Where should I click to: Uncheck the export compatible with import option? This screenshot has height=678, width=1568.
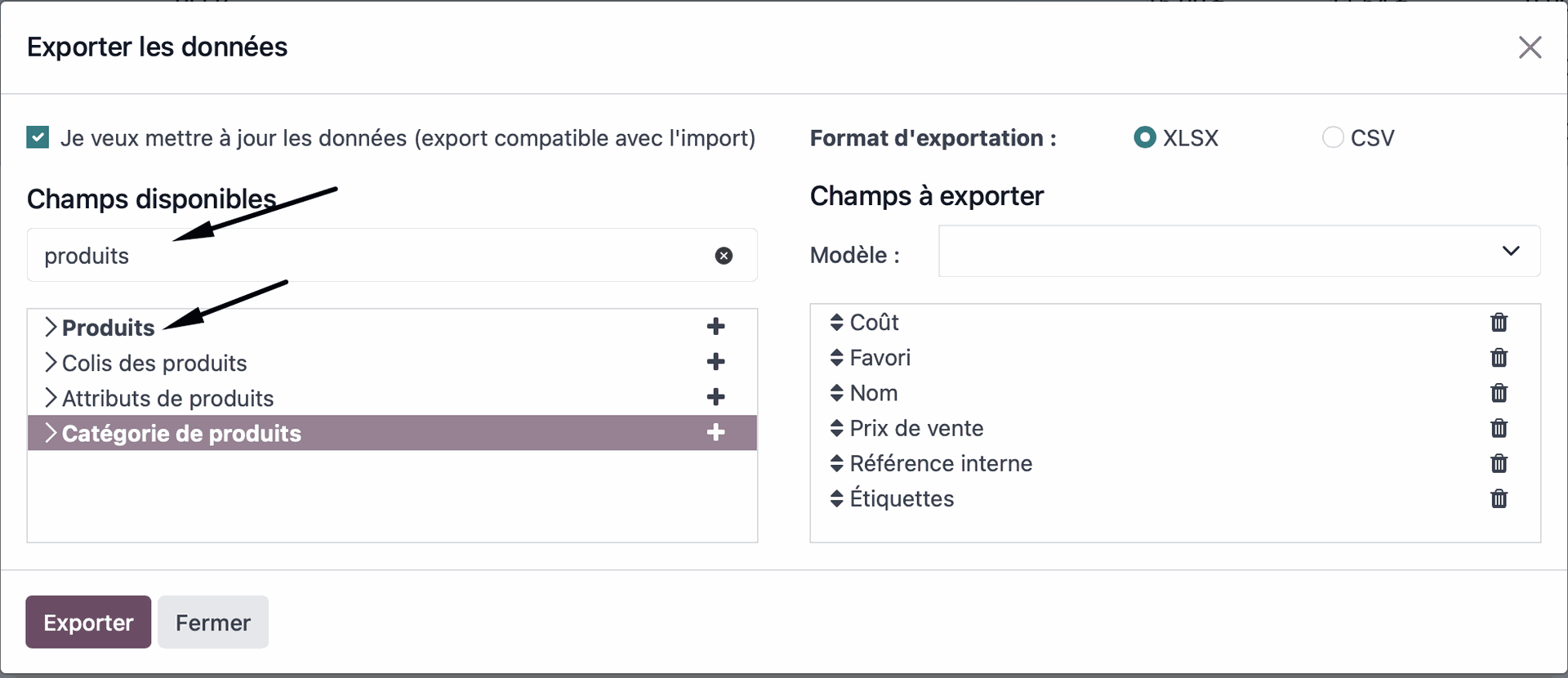[x=37, y=136]
